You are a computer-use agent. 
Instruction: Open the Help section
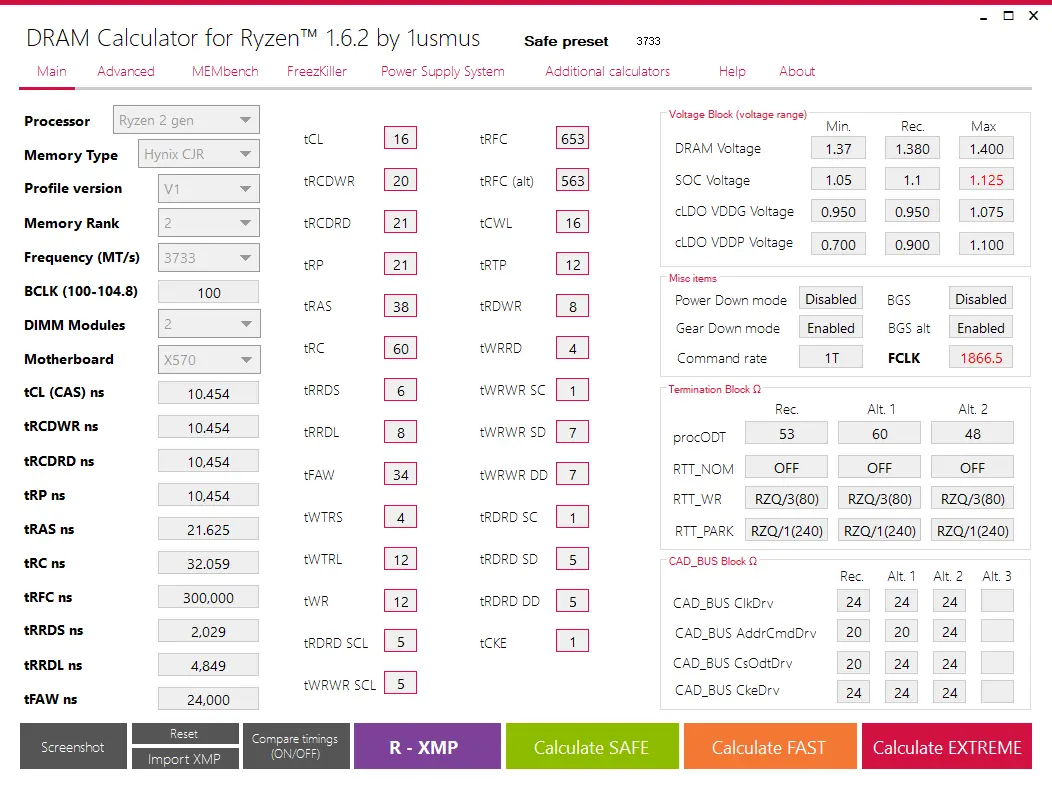[731, 71]
